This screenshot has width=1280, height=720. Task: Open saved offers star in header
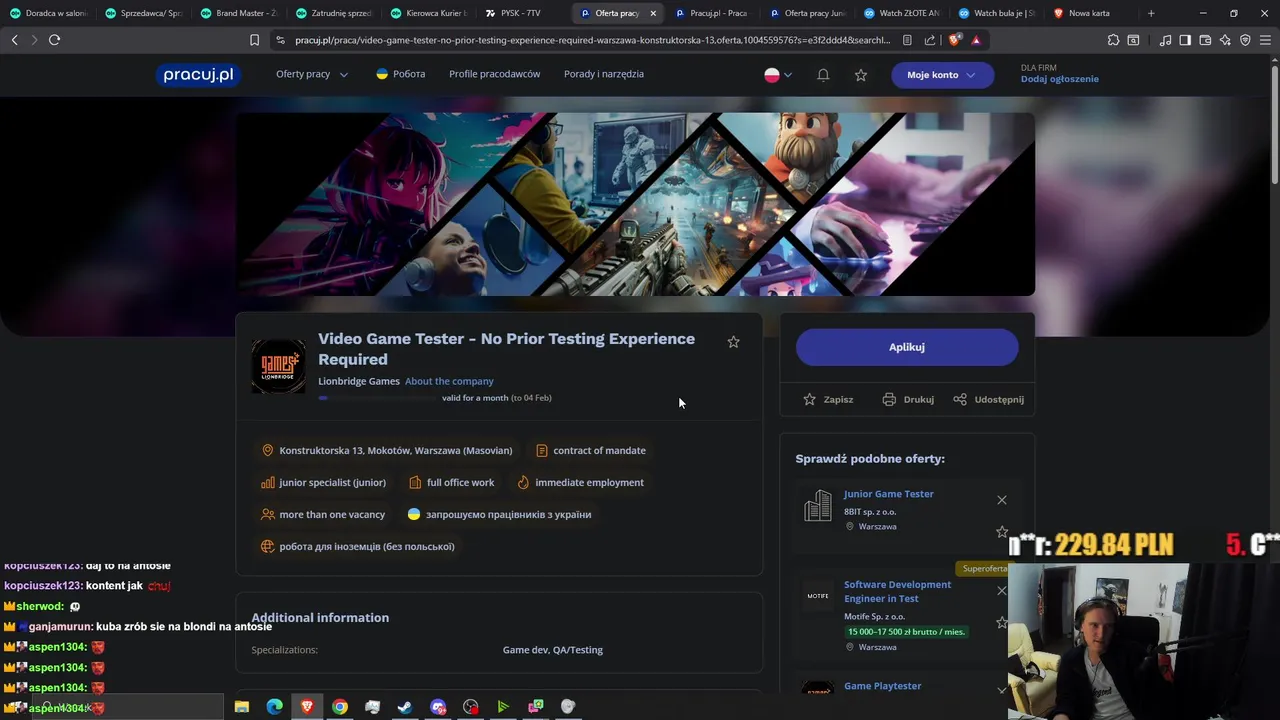click(861, 75)
